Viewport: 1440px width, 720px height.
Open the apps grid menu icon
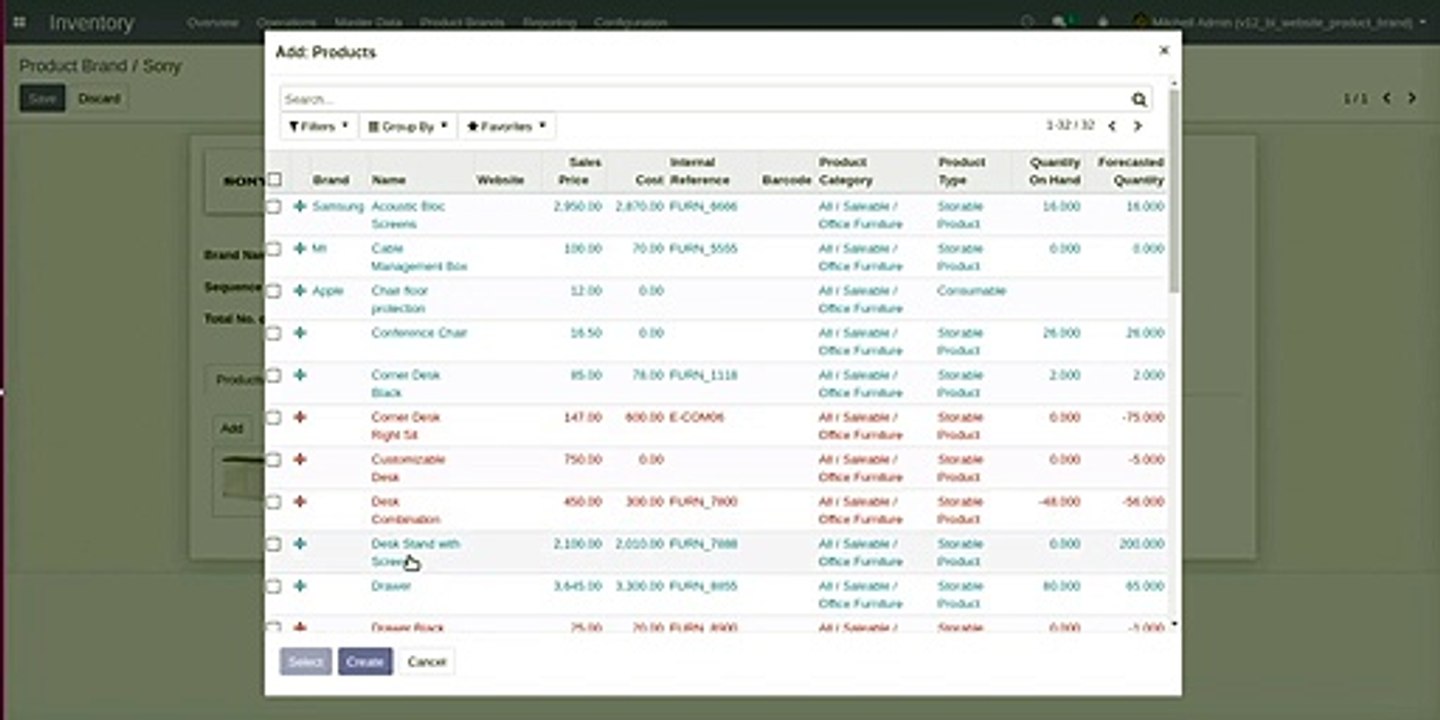pos(19,21)
